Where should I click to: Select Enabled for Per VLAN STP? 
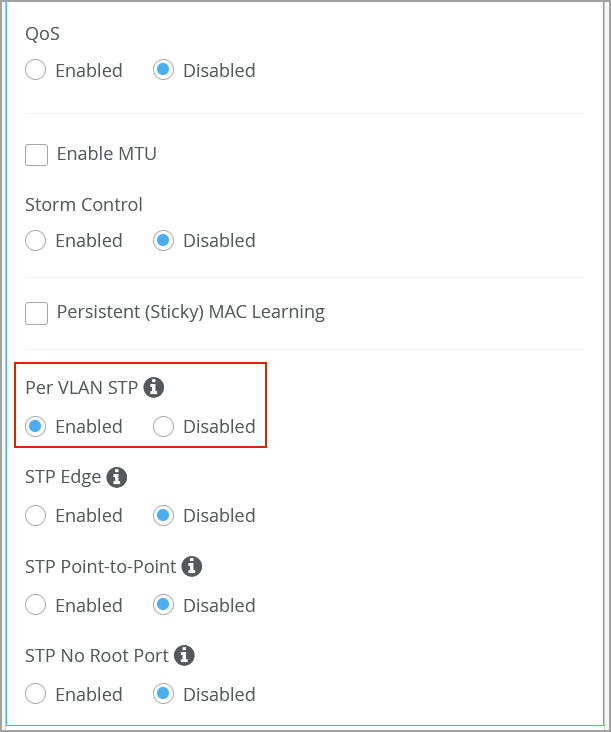click(x=36, y=426)
